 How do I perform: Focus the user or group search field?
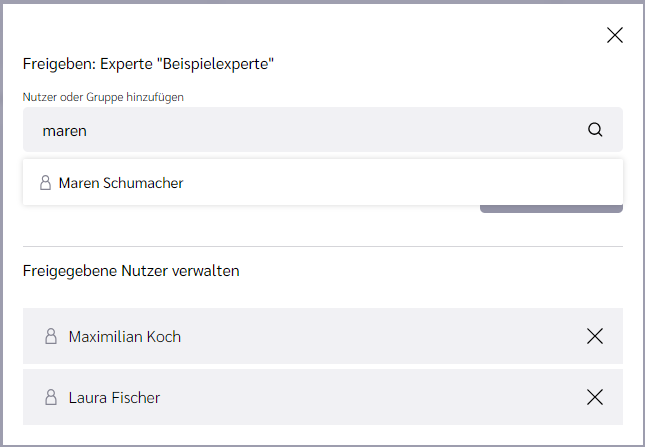tap(322, 130)
